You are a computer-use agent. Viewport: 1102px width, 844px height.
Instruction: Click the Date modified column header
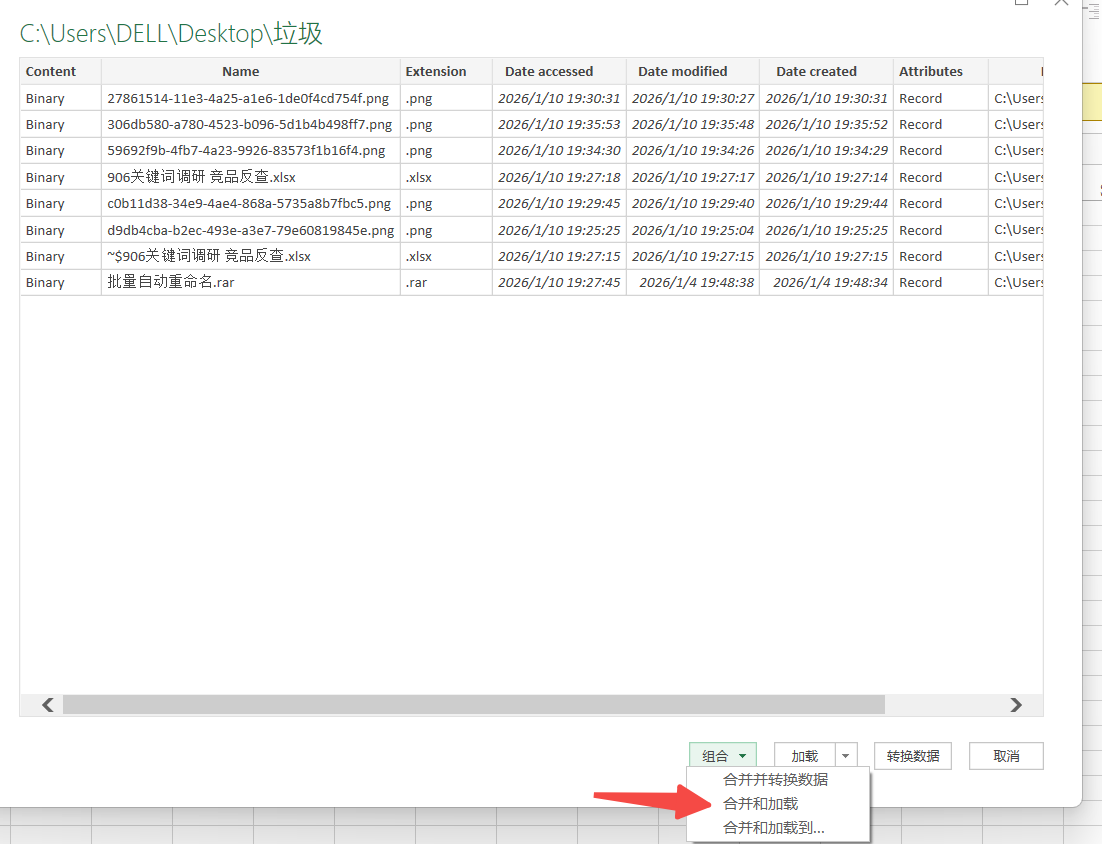coord(682,71)
